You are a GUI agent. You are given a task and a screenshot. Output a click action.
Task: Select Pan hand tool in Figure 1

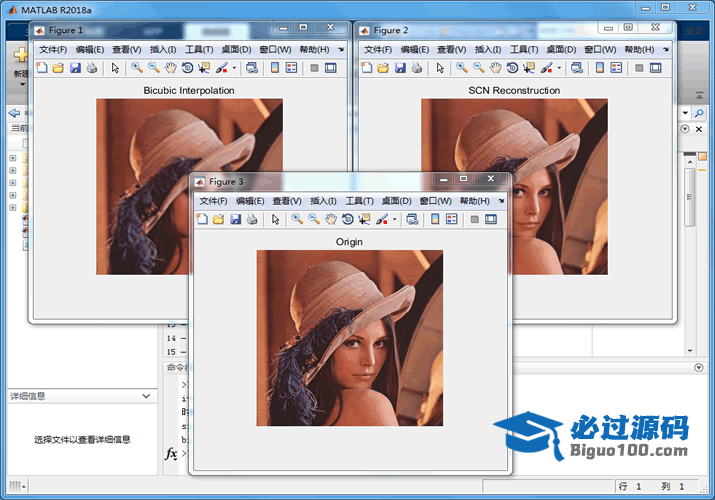pos(171,68)
